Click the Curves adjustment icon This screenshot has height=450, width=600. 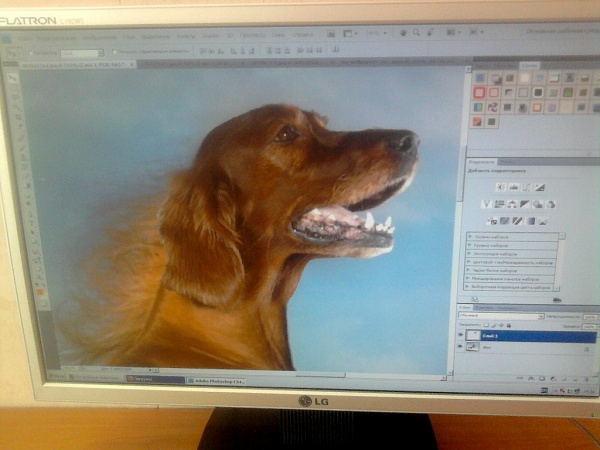click(x=525, y=187)
